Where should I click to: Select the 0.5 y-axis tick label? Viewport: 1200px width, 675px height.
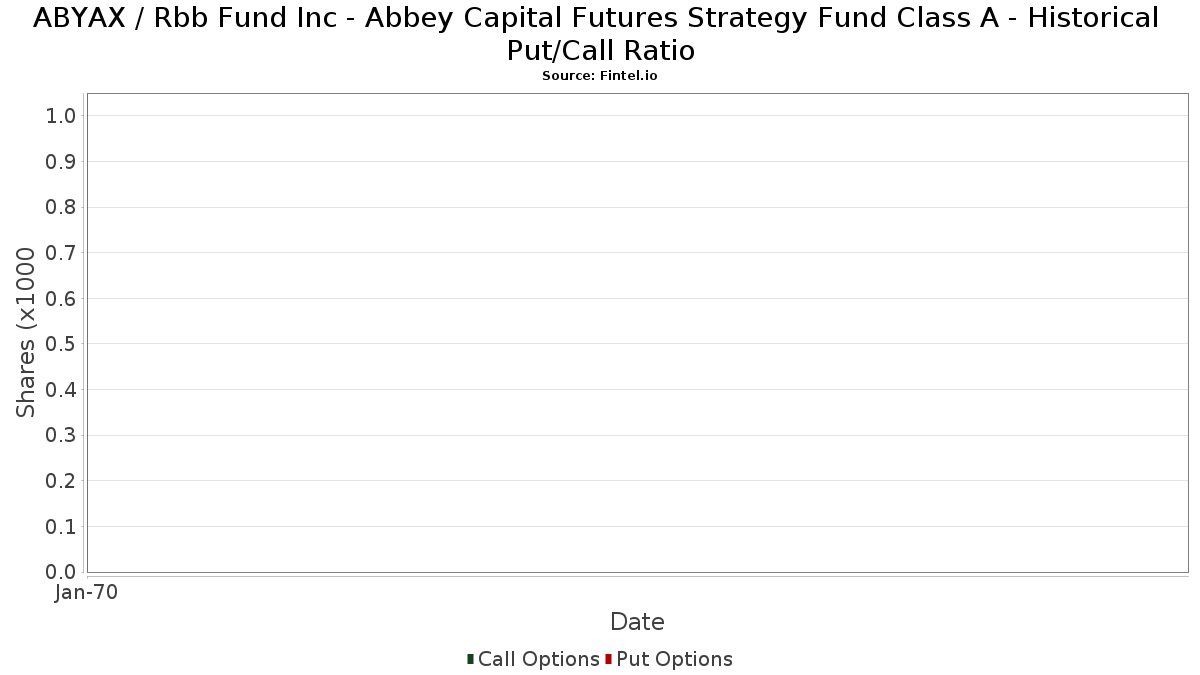[61, 344]
